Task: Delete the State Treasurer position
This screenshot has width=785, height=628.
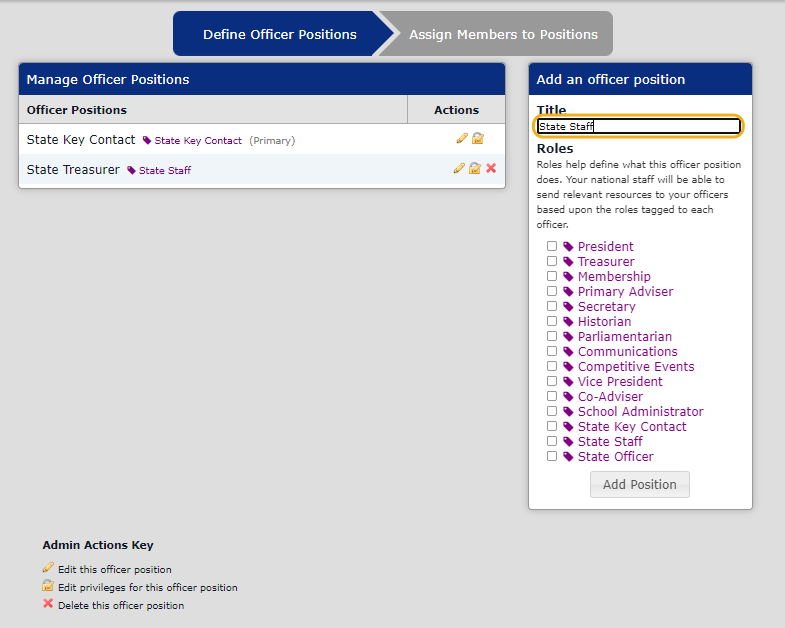Action: click(491, 168)
